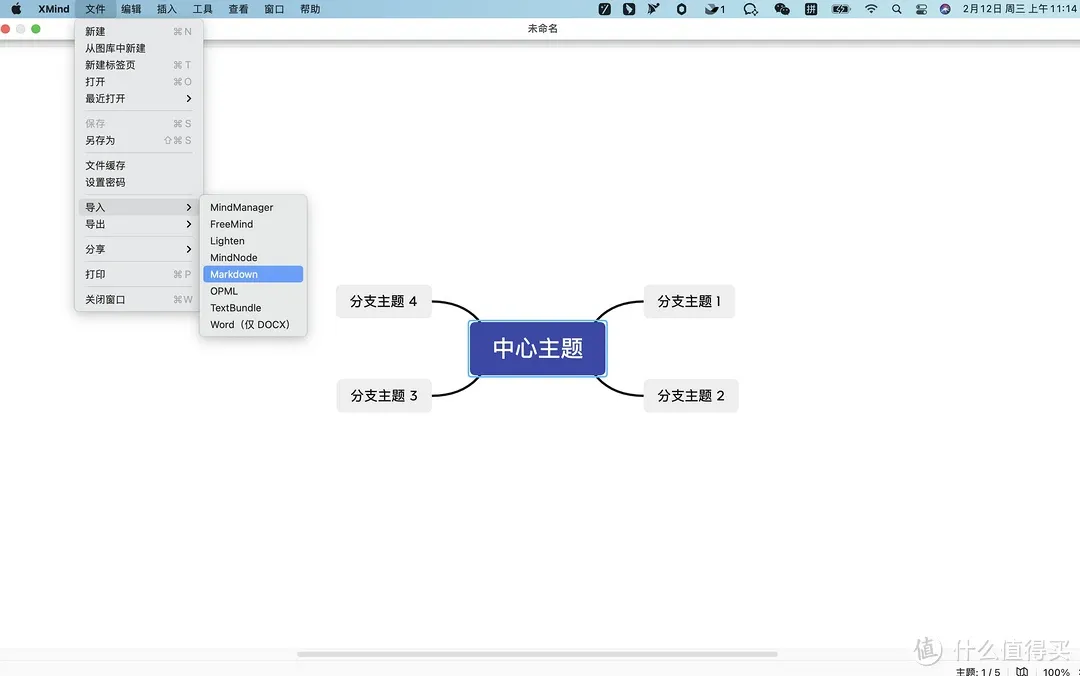Click the horizontal scrollbar at bottom

(537, 654)
